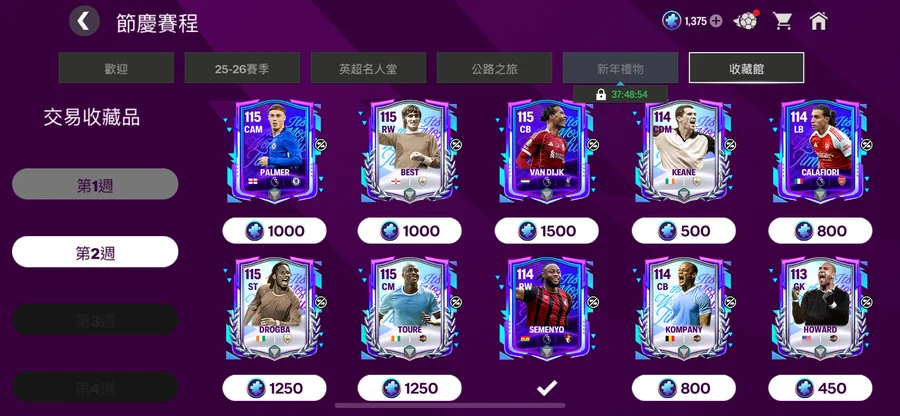The height and width of the screenshot is (416, 900).
Task: Return to main menu via home icon
Action: point(818,21)
